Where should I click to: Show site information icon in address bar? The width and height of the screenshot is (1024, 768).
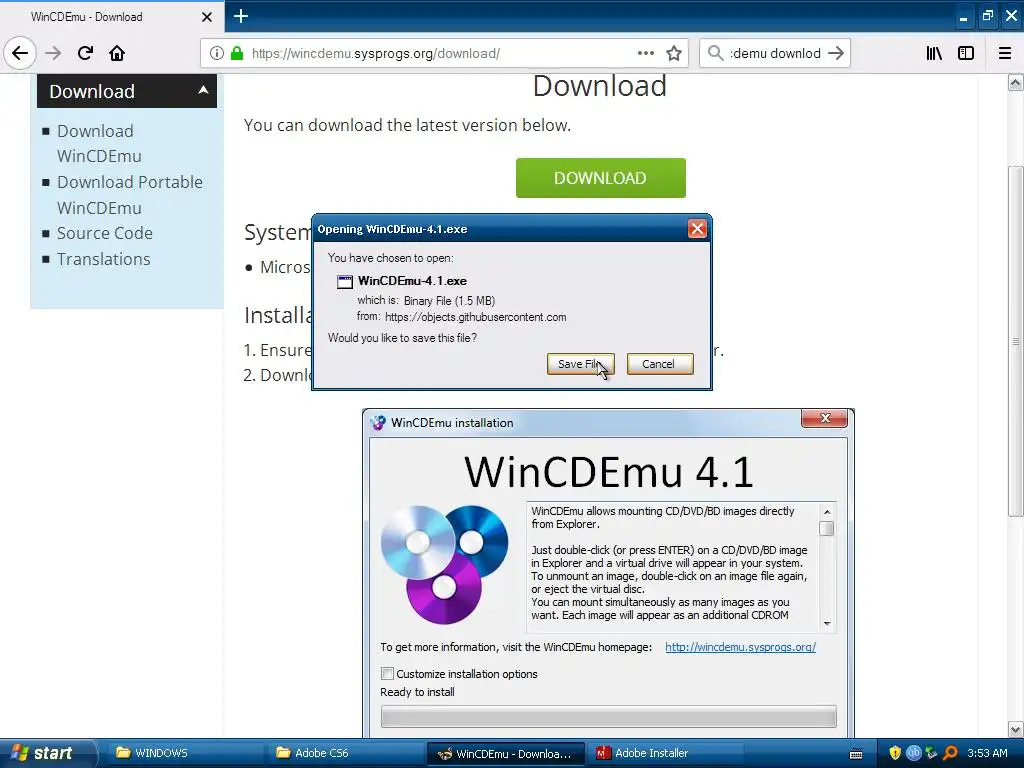click(x=217, y=53)
